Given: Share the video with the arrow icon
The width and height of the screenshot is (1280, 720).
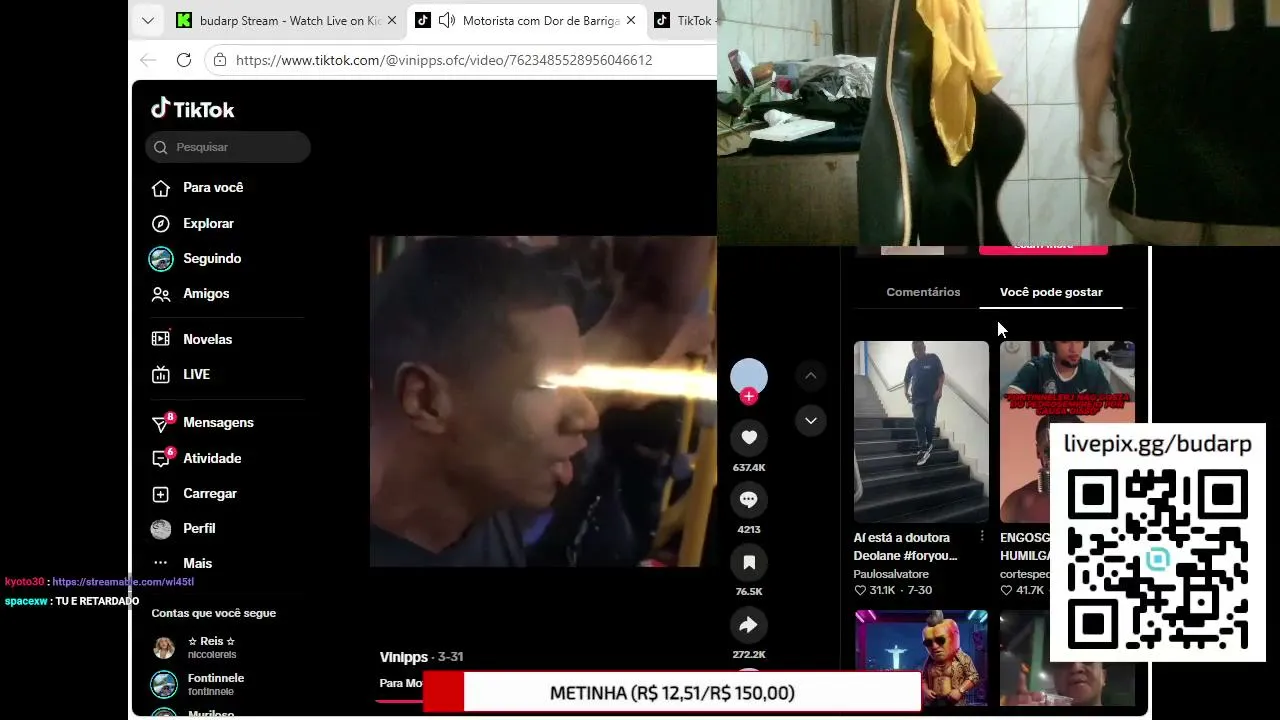Looking at the screenshot, I should pyautogui.click(x=749, y=625).
